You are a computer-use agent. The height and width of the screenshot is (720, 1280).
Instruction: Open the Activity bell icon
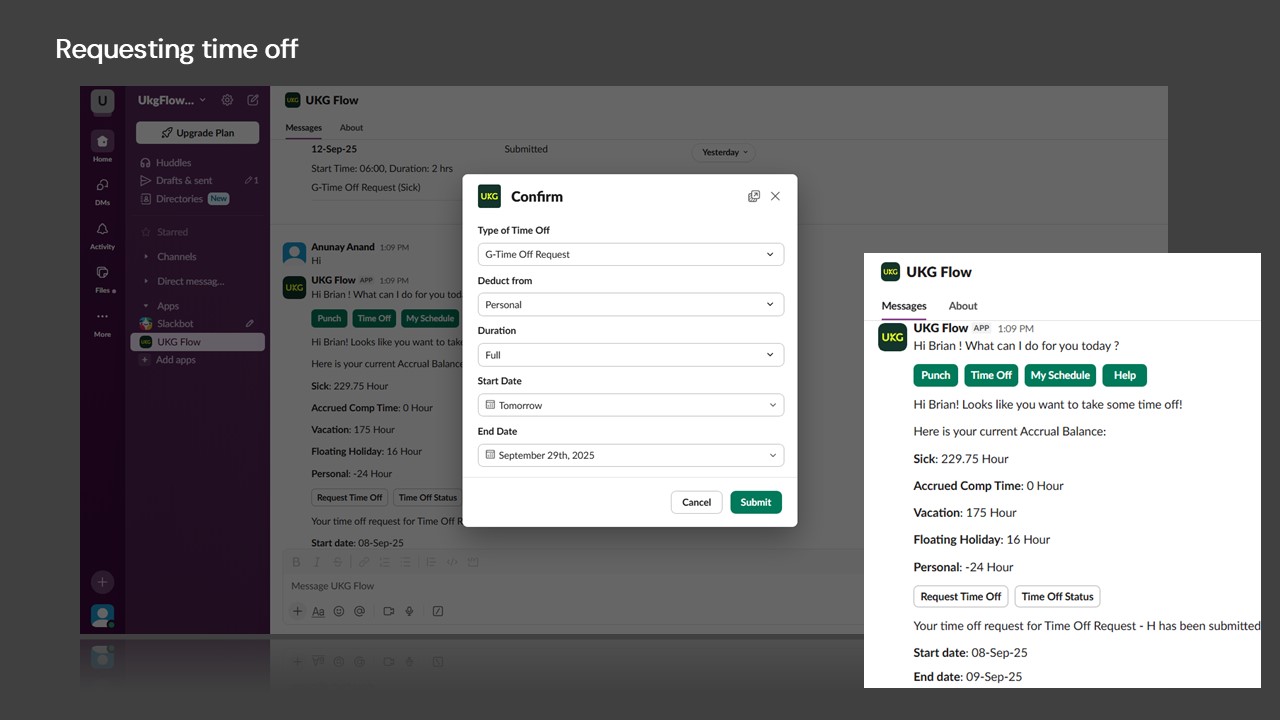102,230
